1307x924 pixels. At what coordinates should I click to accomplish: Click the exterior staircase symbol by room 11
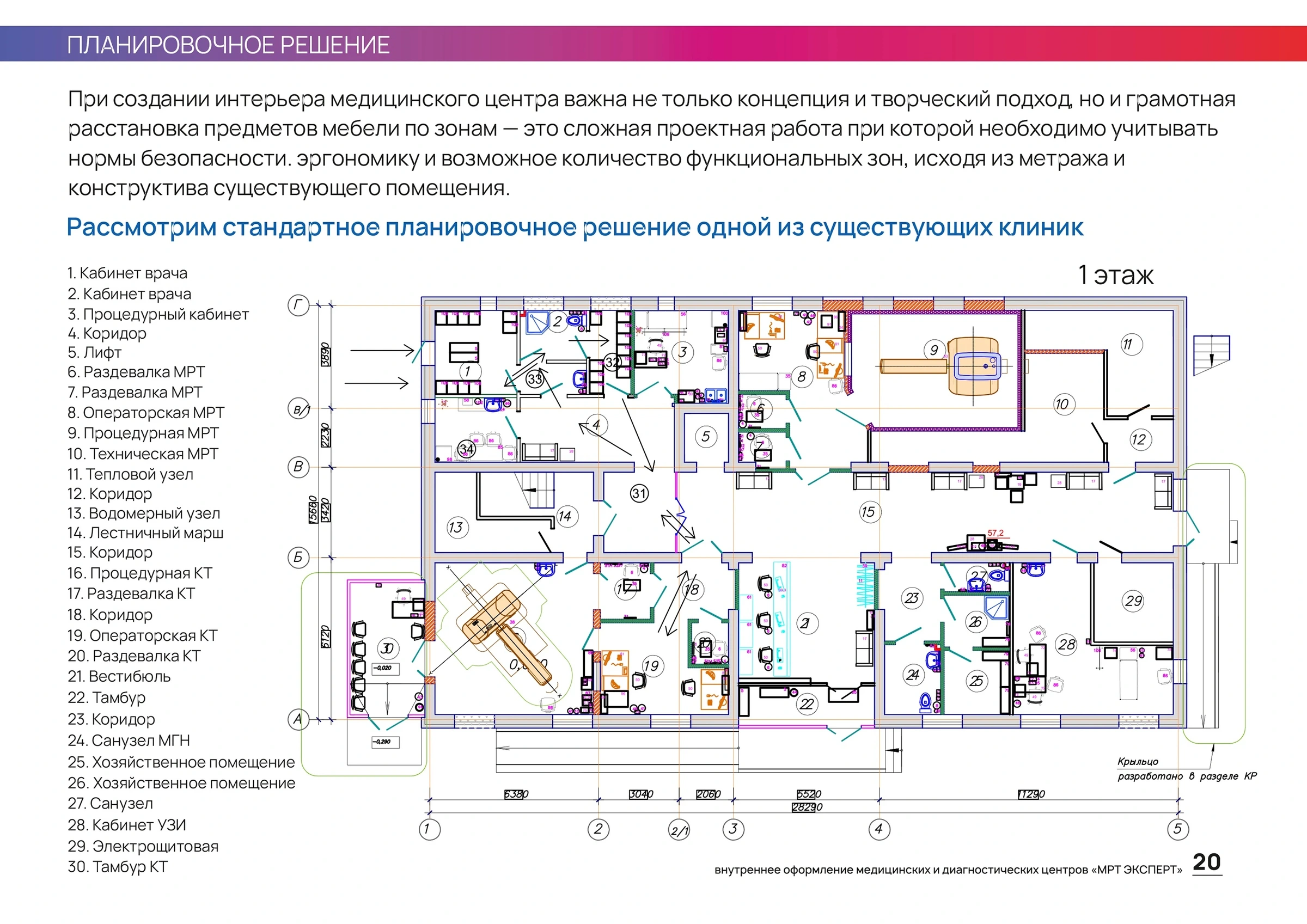coord(1211,355)
